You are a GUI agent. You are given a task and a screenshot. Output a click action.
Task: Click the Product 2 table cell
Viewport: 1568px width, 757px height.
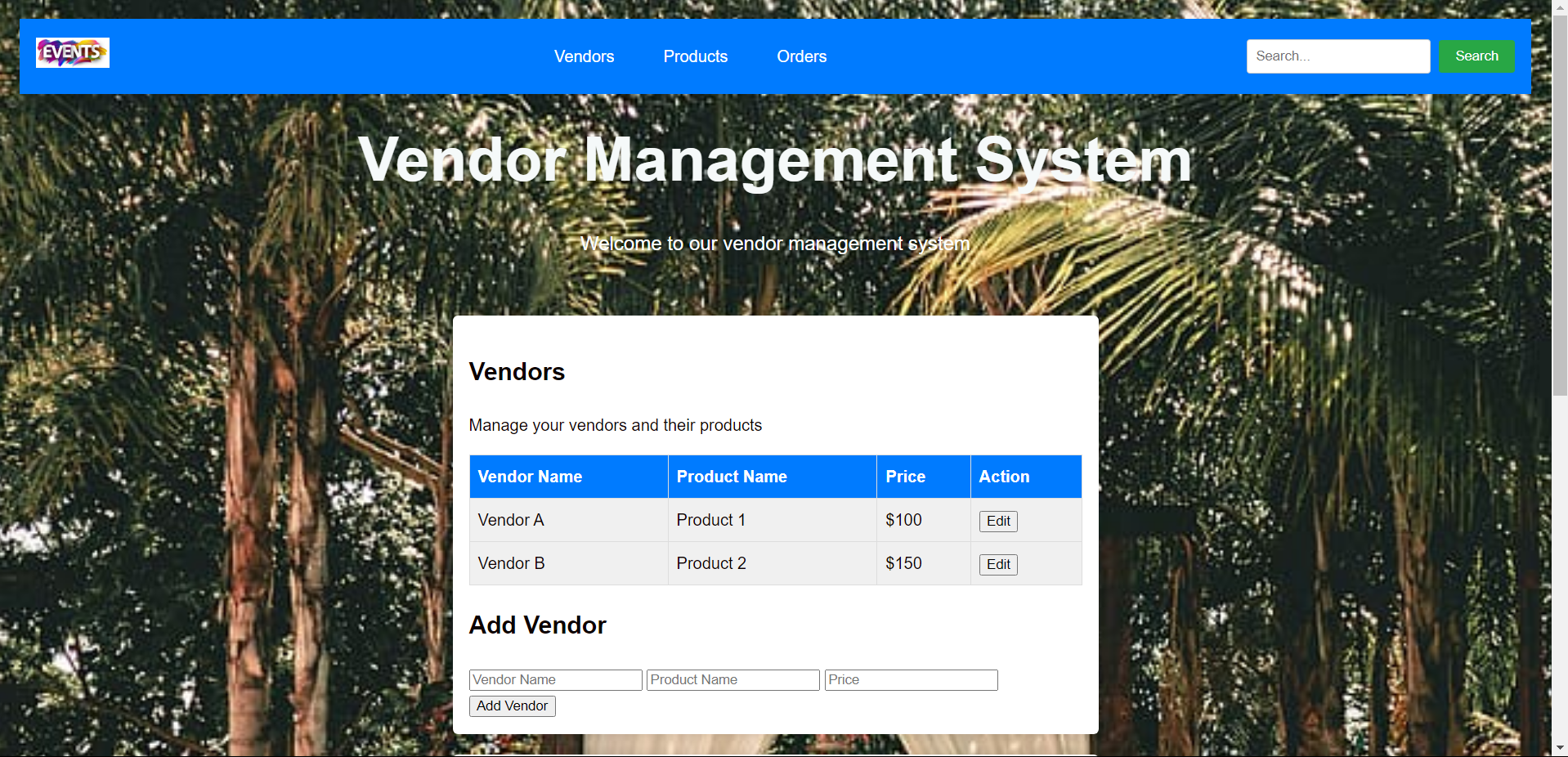[x=711, y=563]
